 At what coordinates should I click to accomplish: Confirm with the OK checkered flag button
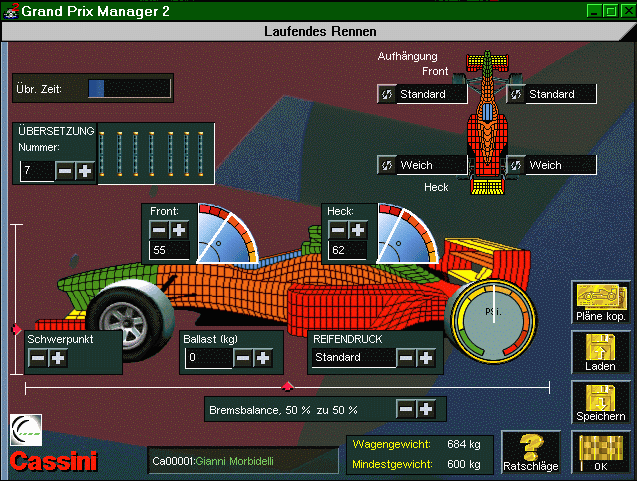(600, 453)
